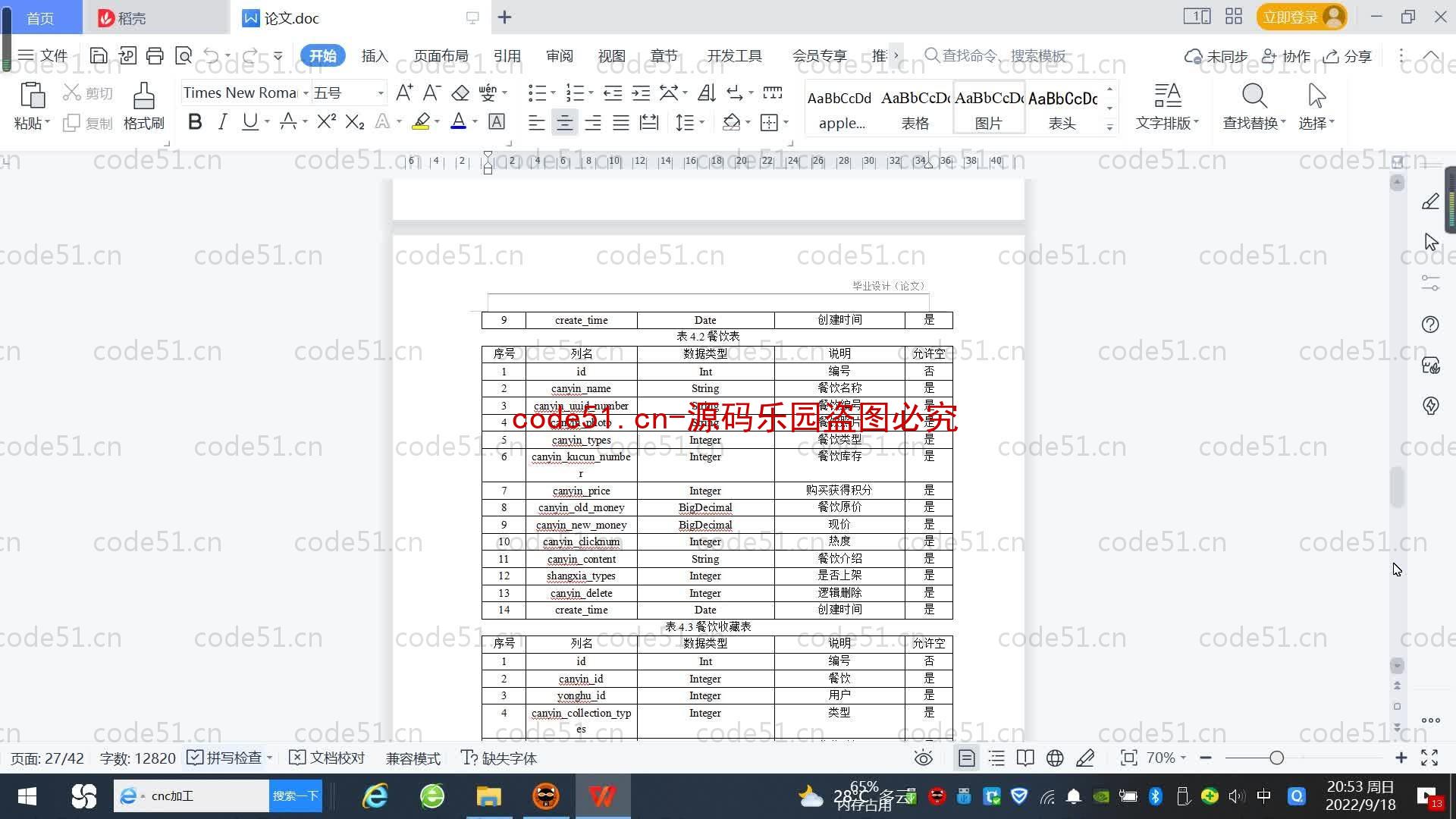Click zoom in plus button
The height and width of the screenshot is (819, 1456).
[1401, 758]
